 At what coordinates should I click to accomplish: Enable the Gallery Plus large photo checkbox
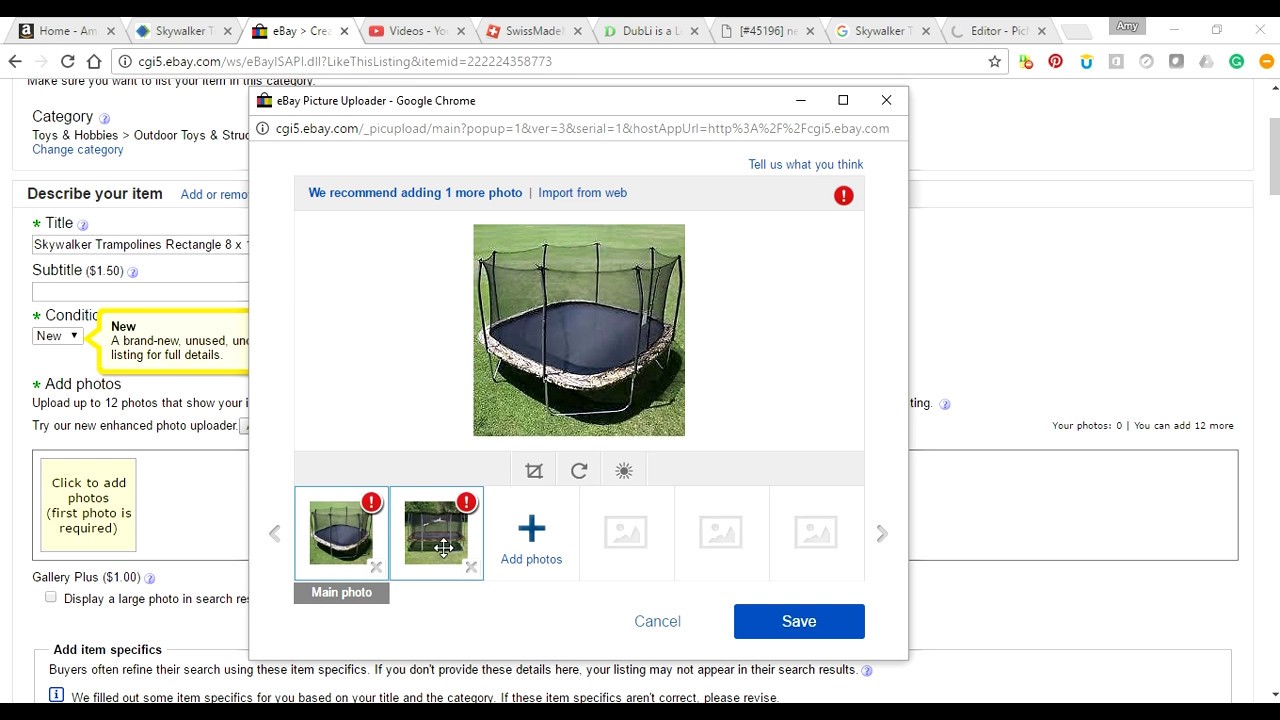click(x=51, y=597)
